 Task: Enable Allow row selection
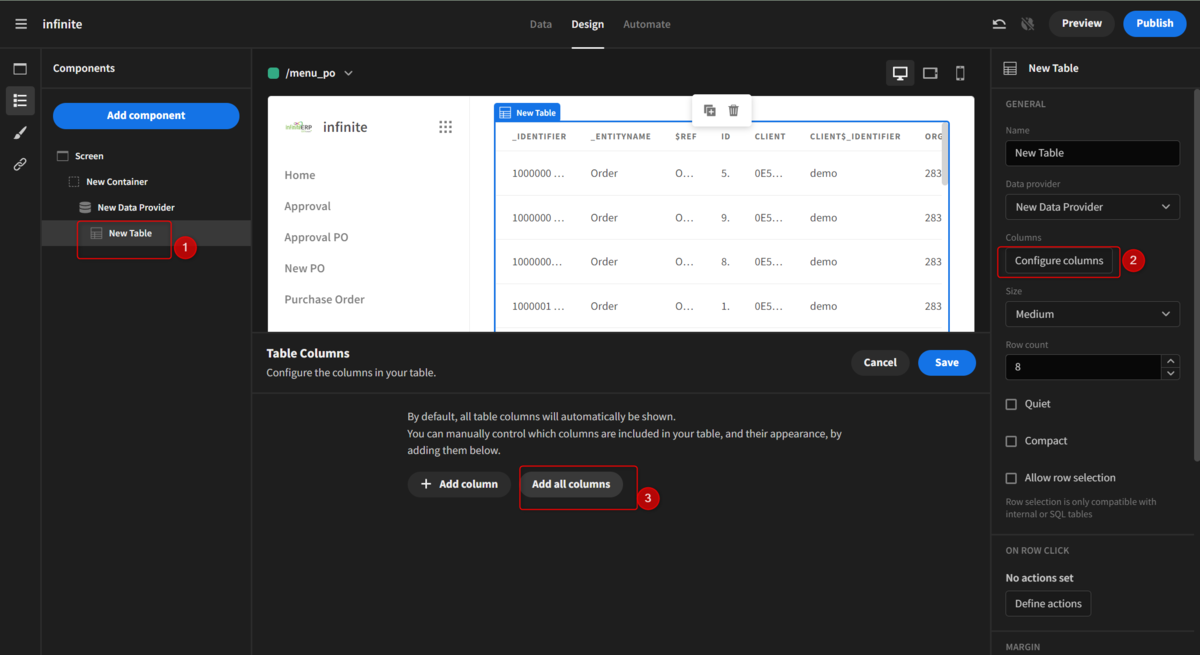point(1013,477)
